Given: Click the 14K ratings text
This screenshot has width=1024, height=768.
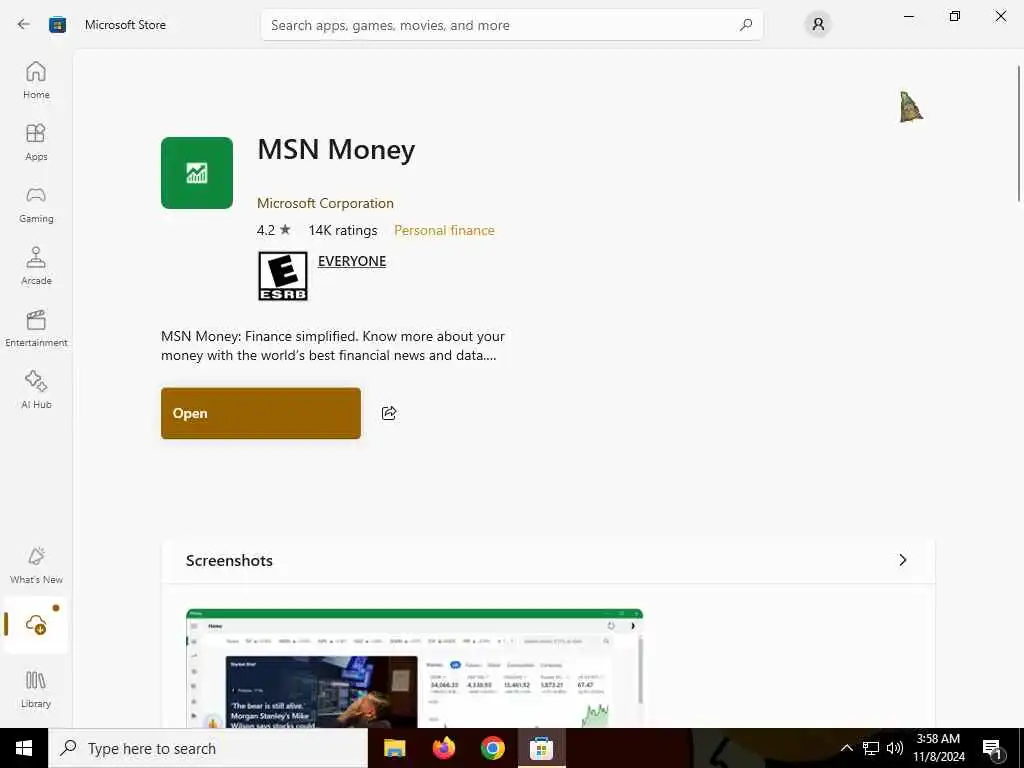Looking at the screenshot, I should 343,230.
